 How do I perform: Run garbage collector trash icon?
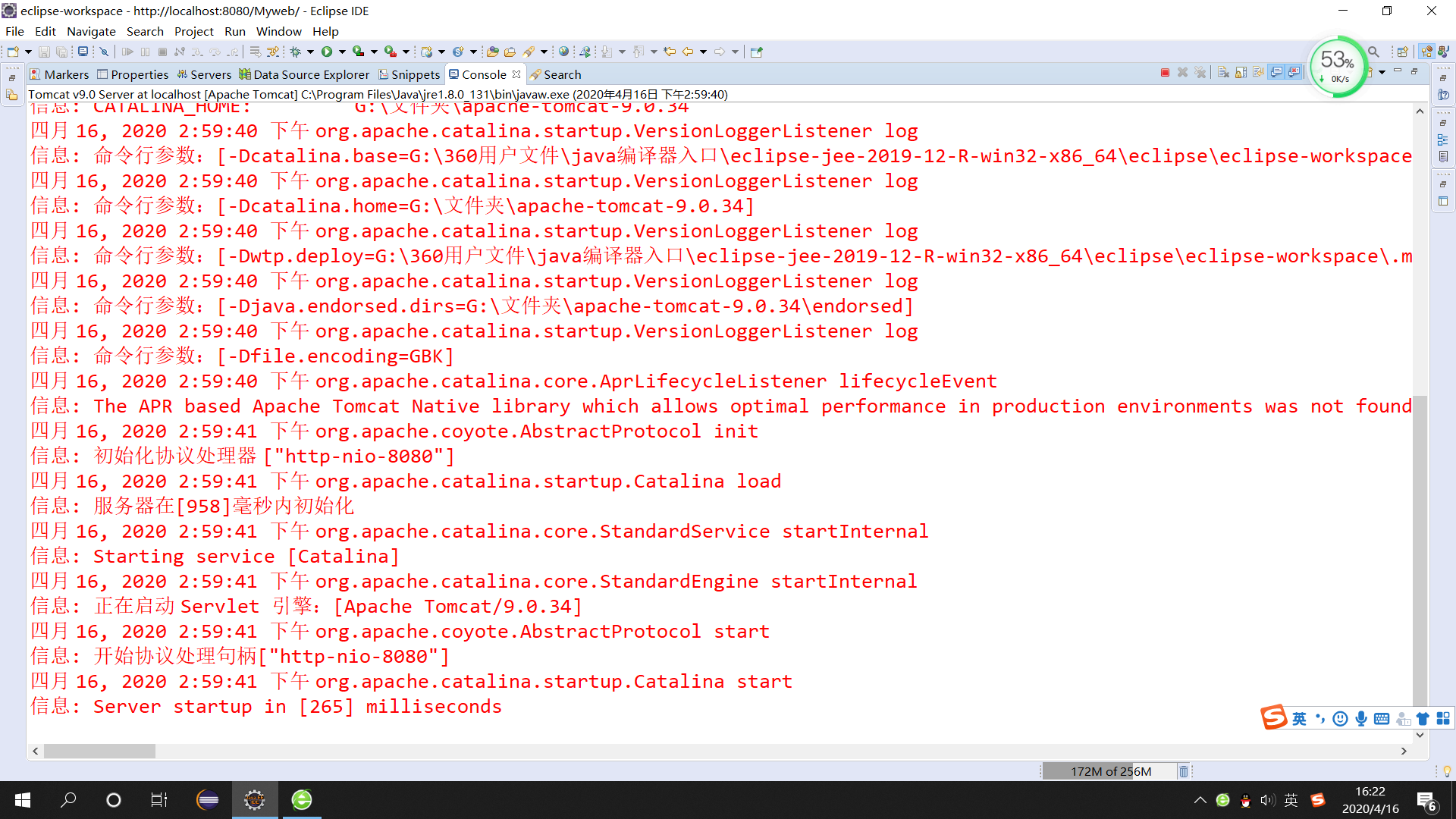[x=1184, y=771]
